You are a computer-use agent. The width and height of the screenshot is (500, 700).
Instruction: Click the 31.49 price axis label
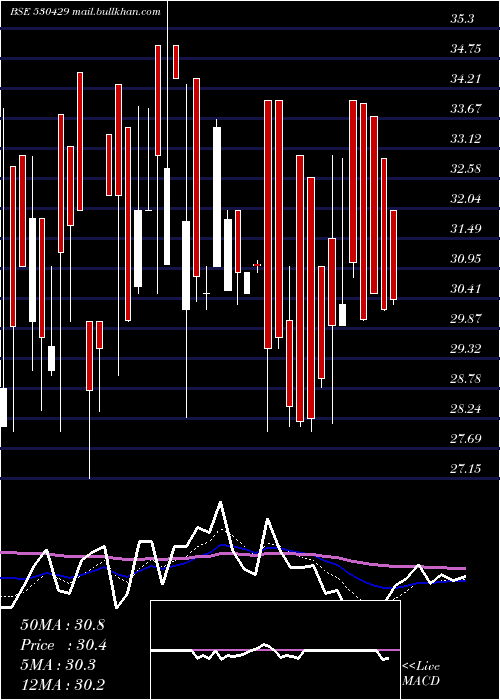point(466,229)
